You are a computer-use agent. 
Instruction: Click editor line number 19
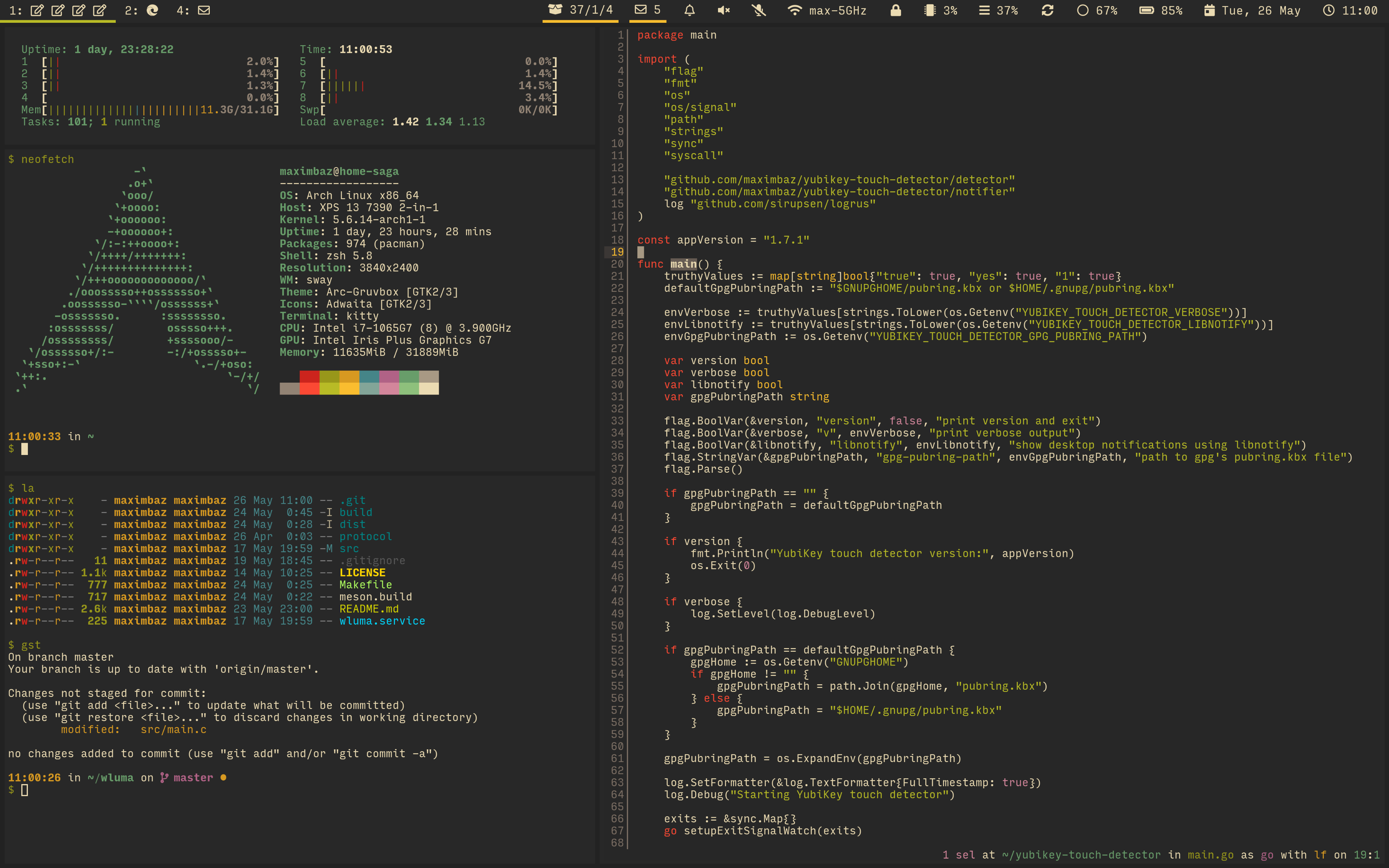click(x=617, y=252)
